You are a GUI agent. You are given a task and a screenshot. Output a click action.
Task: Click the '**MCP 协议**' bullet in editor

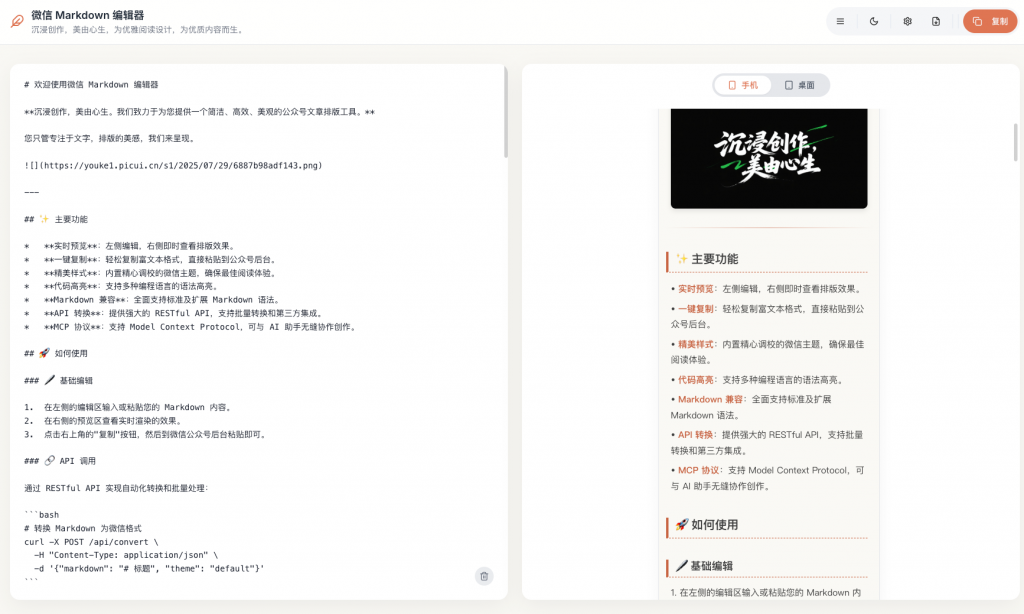[x=191, y=327]
